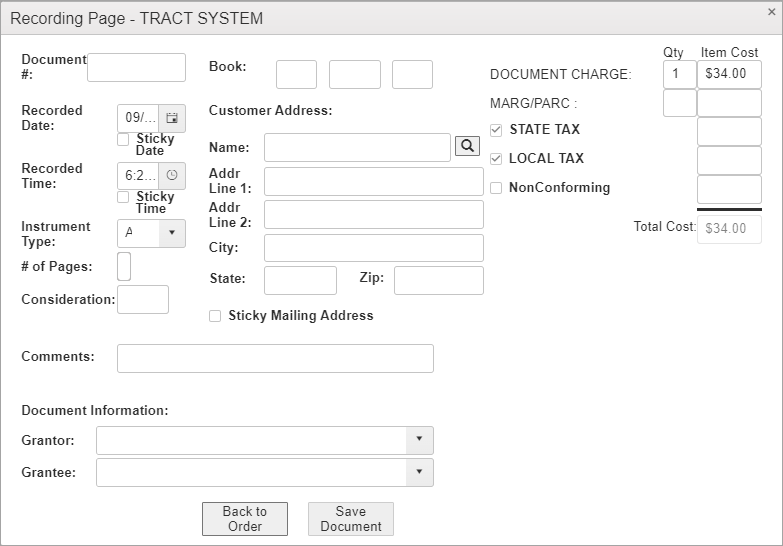The image size is (783, 546).
Task: Enable the Sticky Date checkbox
Action: [x=123, y=140]
